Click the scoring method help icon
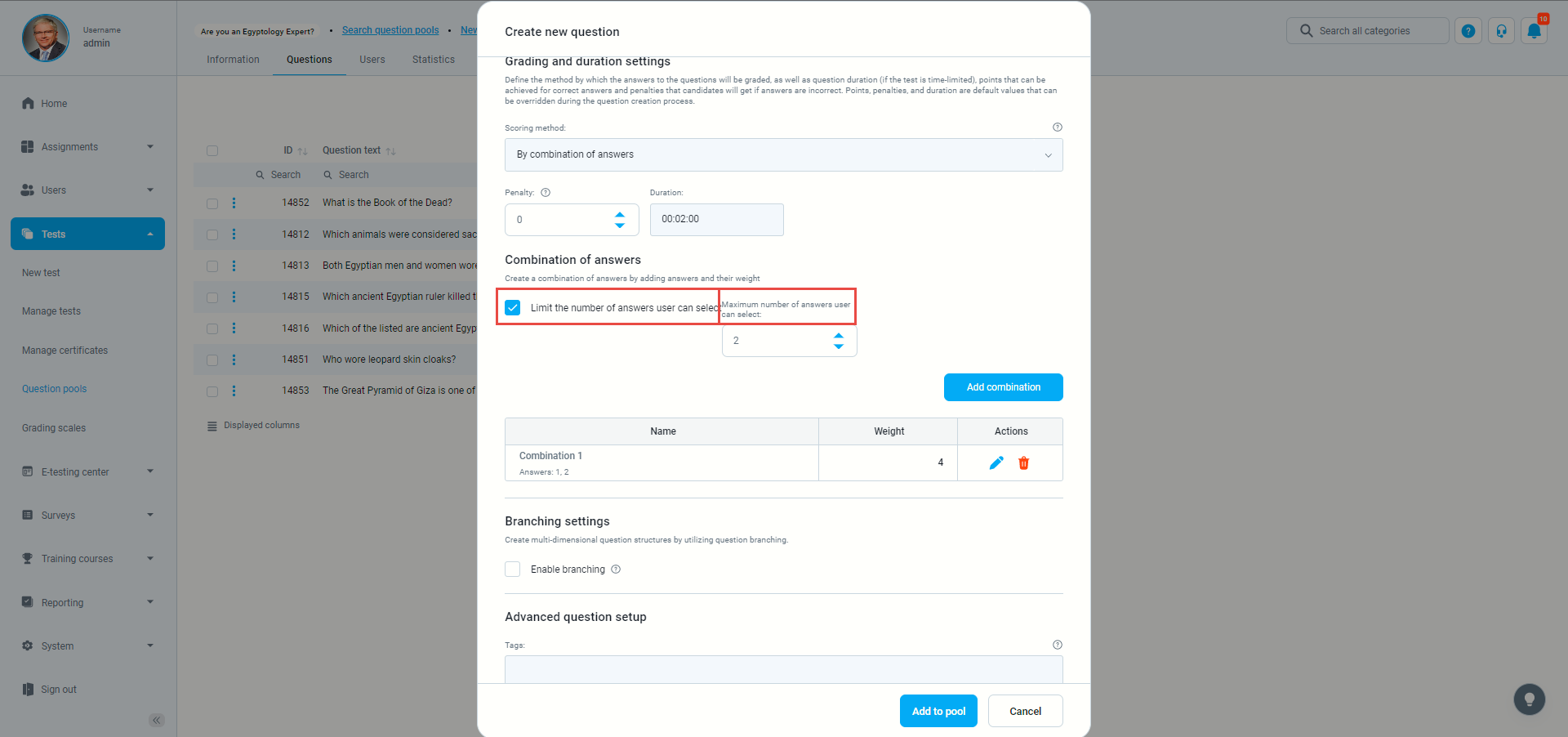The image size is (1568, 737). click(1058, 127)
